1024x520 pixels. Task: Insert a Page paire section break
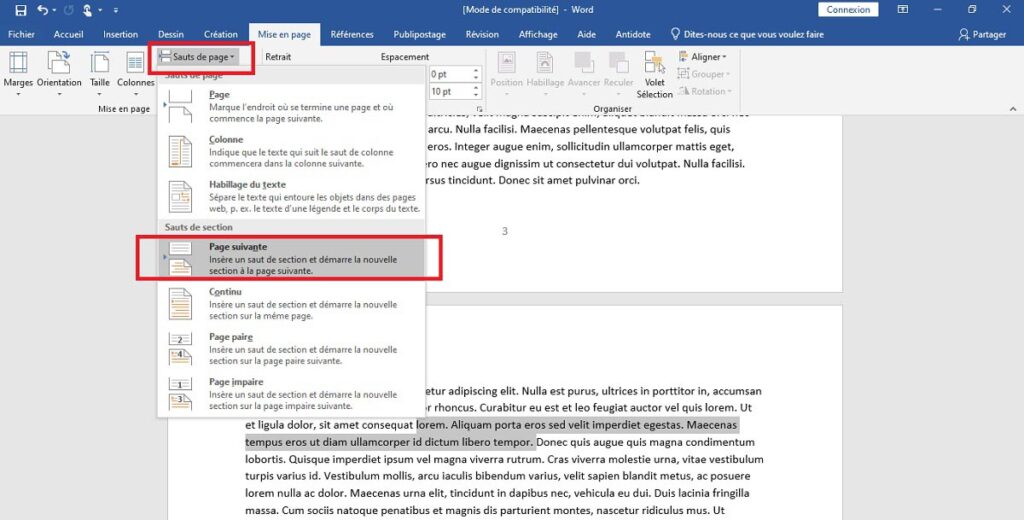[x=290, y=349]
